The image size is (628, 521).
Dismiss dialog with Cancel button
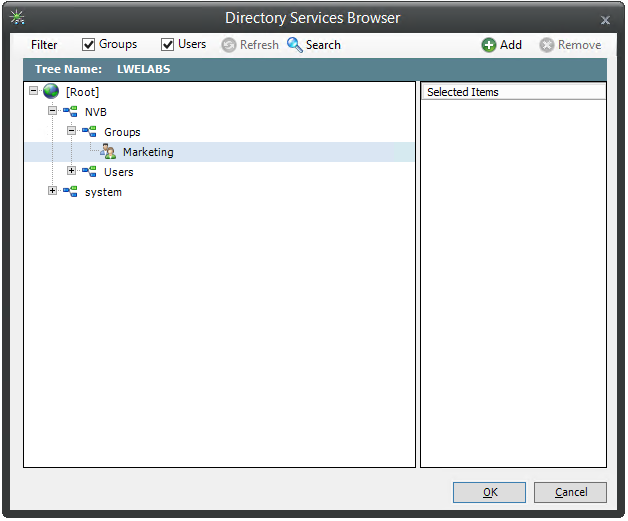pyautogui.click(x=570, y=492)
